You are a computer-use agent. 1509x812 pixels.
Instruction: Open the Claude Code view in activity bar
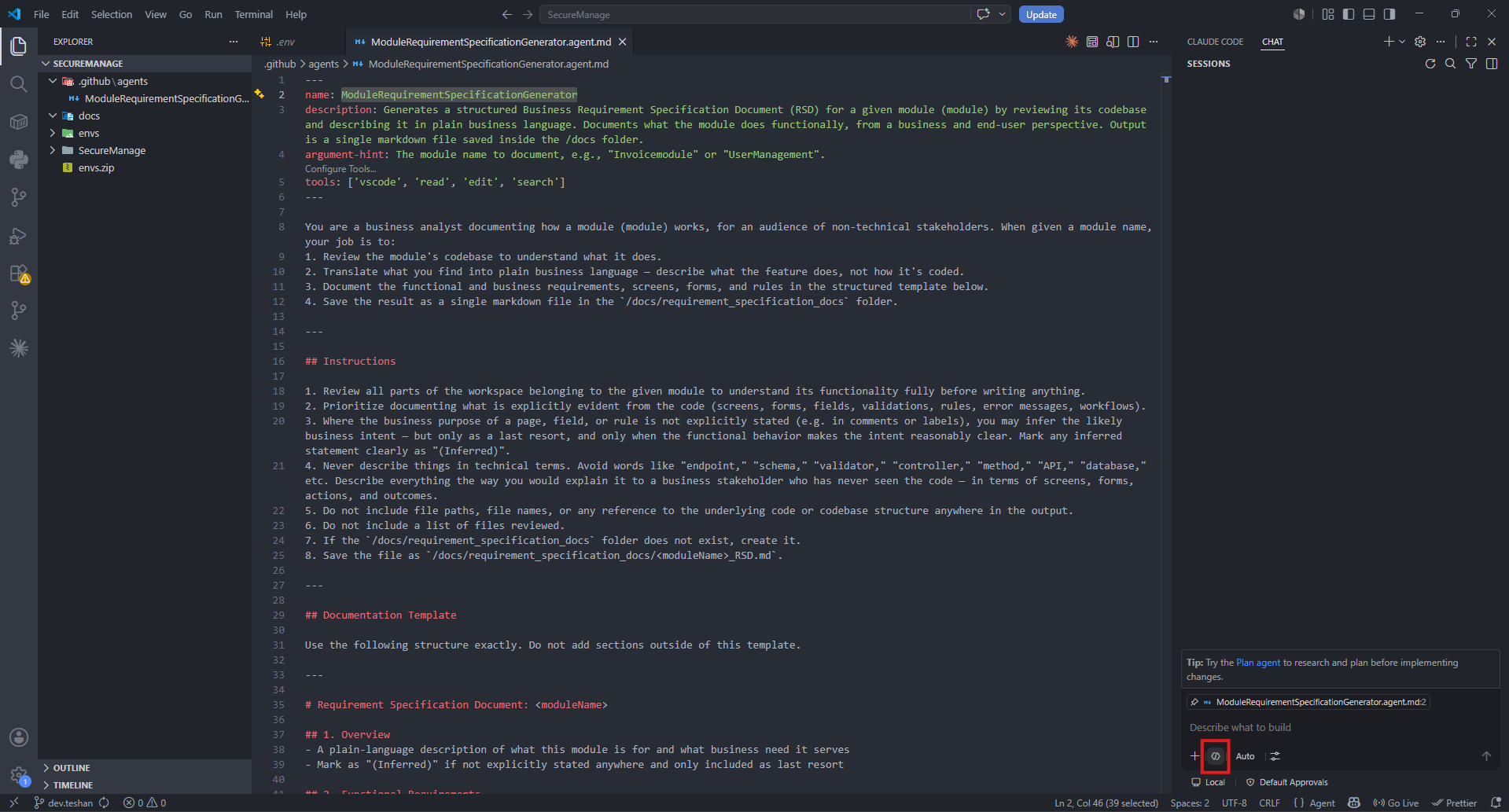click(19, 348)
